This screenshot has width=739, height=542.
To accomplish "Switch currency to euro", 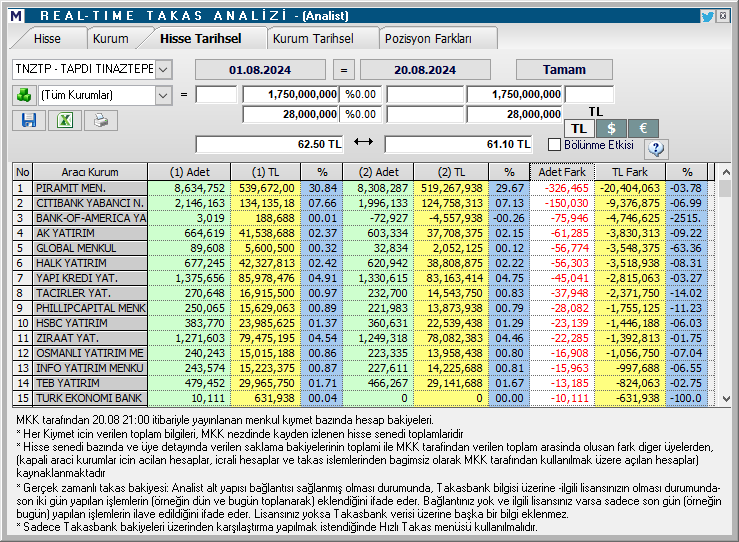I will (x=643, y=128).
